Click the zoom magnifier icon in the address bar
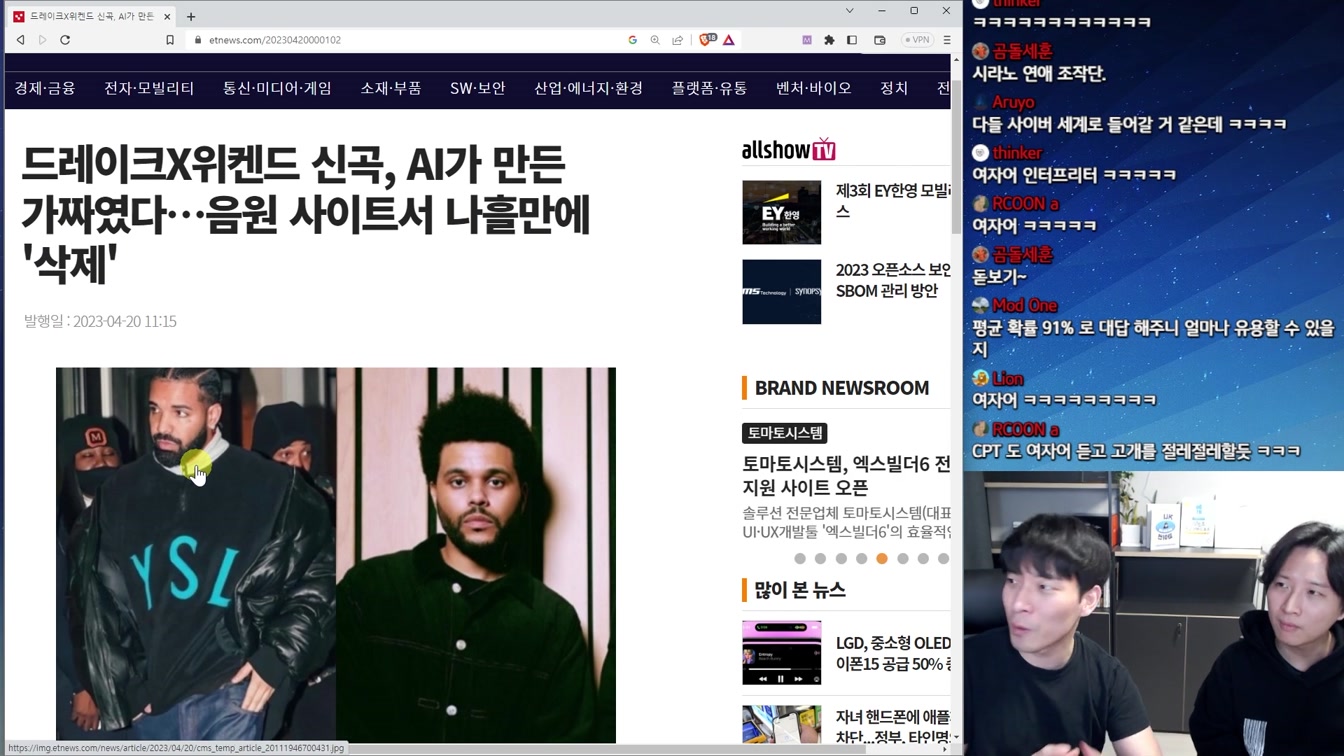This screenshot has height=756, width=1344. pos(655,40)
